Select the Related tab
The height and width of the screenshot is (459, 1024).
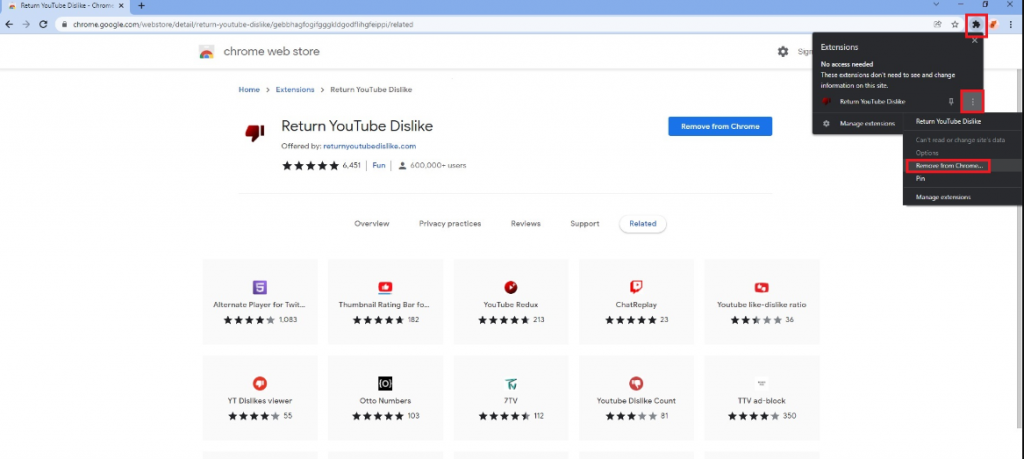coord(643,223)
